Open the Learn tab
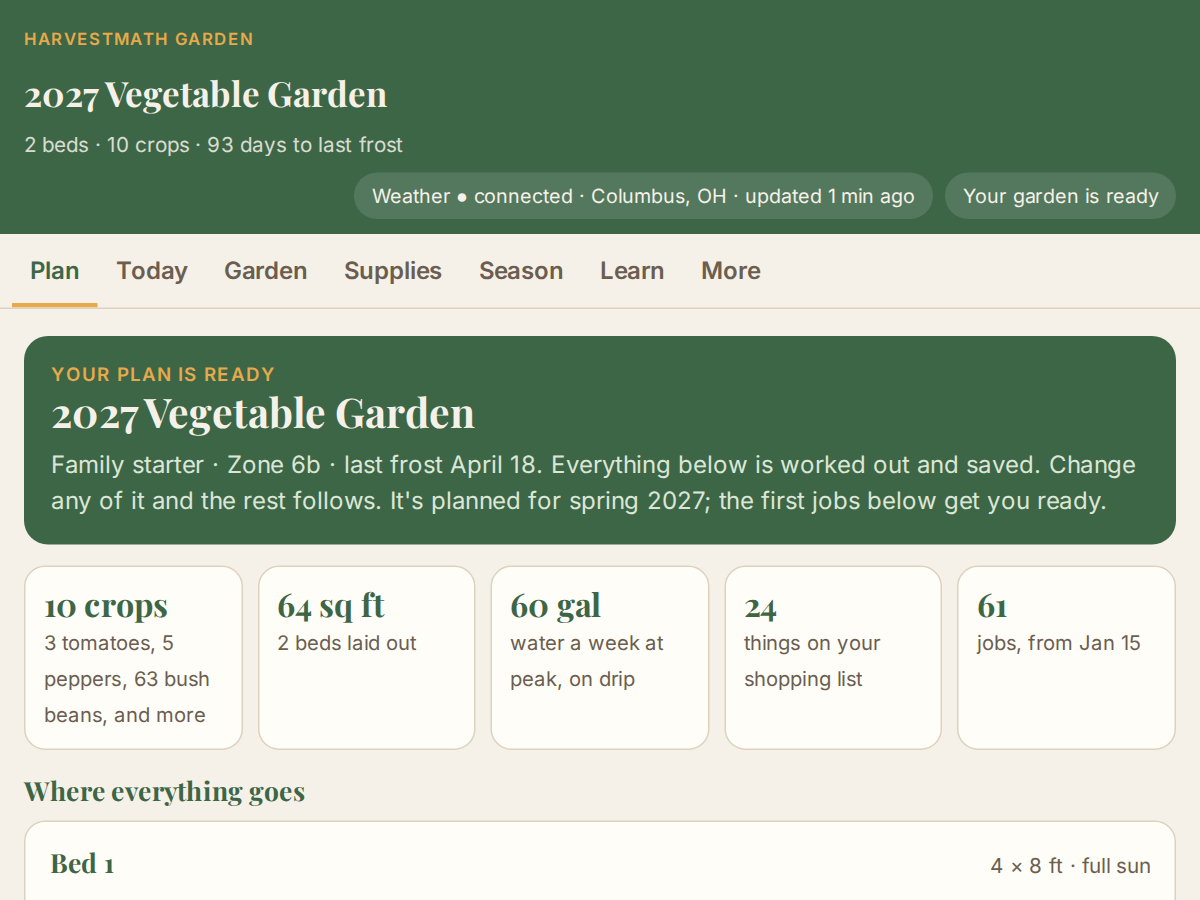1200x900 pixels. click(x=632, y=271)
